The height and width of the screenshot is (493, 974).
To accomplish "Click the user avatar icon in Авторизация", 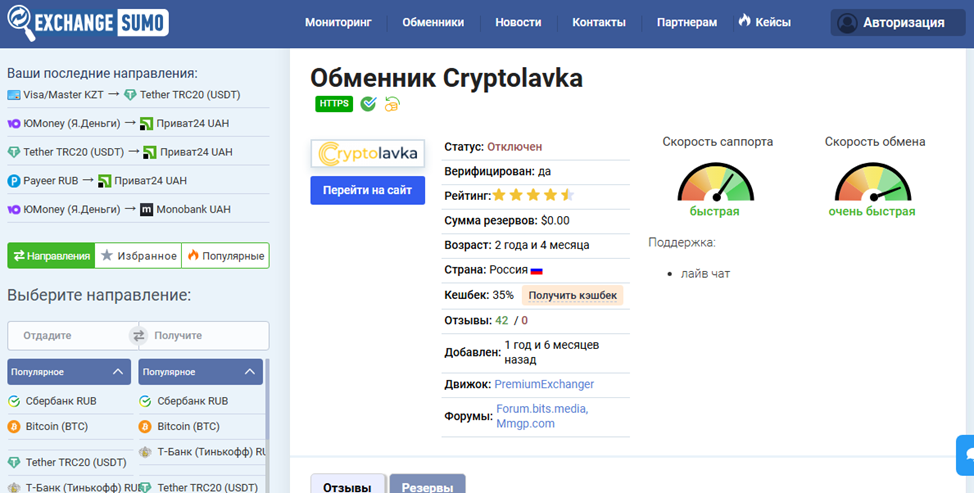I will coord(847,23).
